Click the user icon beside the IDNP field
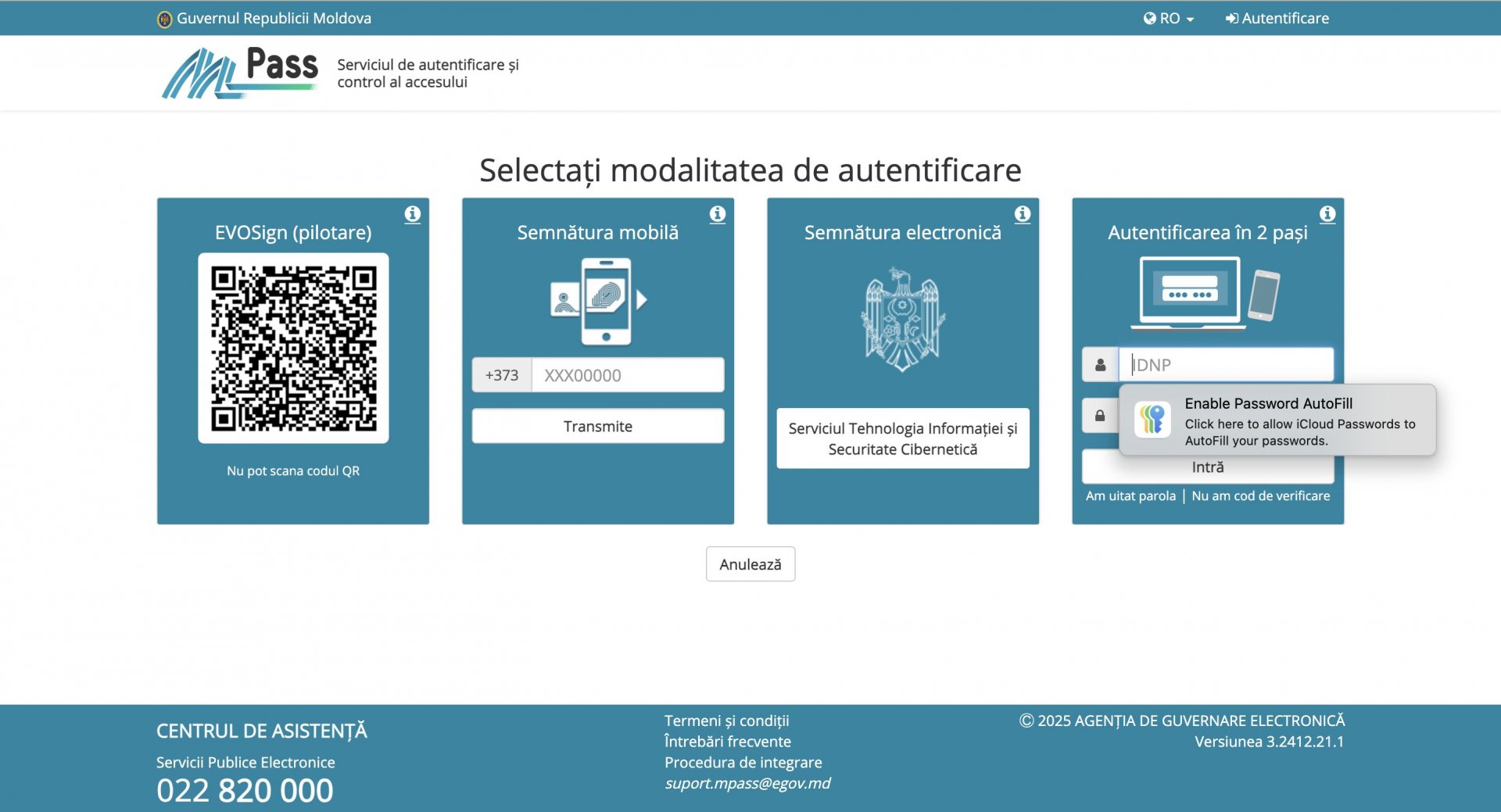Screen dimensions: 1501x812 coord(1100,365)
